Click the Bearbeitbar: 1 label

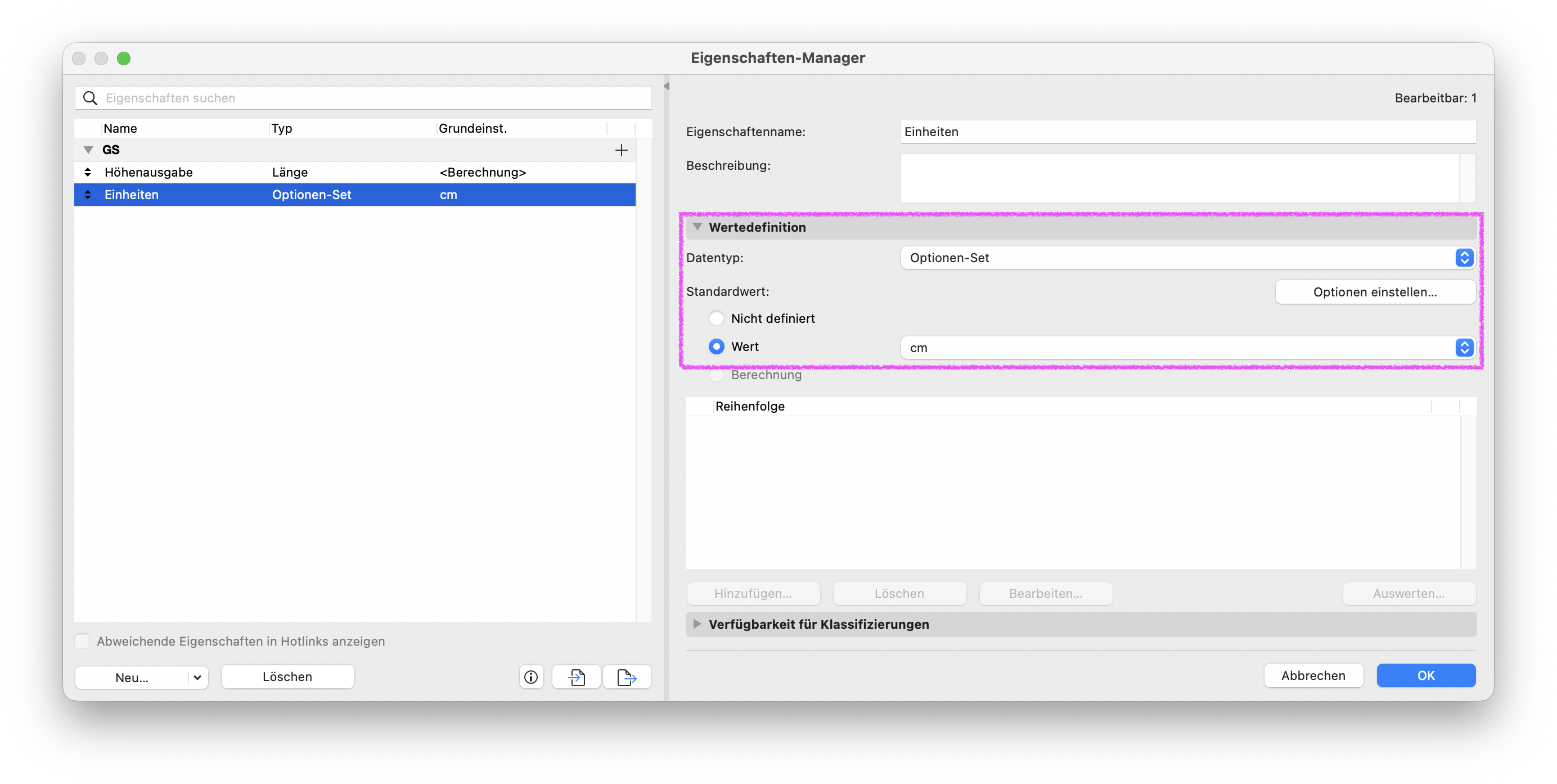(1435, 98)
